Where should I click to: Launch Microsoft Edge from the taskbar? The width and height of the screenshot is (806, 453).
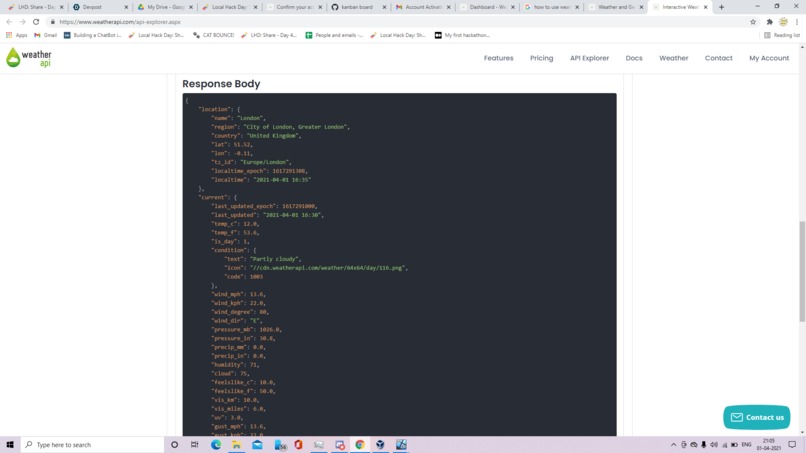click(216, 445)
